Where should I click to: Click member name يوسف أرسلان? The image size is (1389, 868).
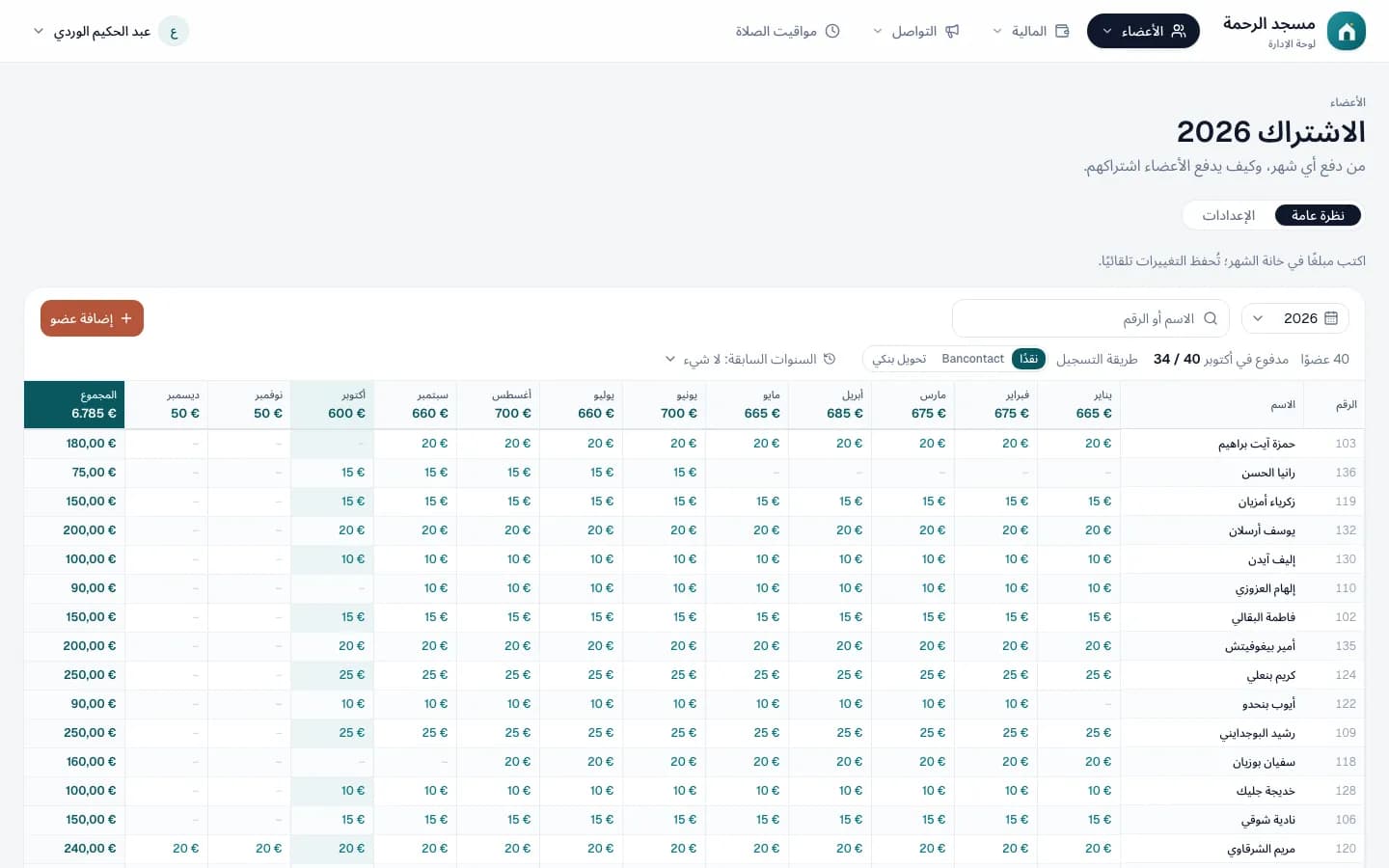pyautogui.click(x=1262, y=530)
